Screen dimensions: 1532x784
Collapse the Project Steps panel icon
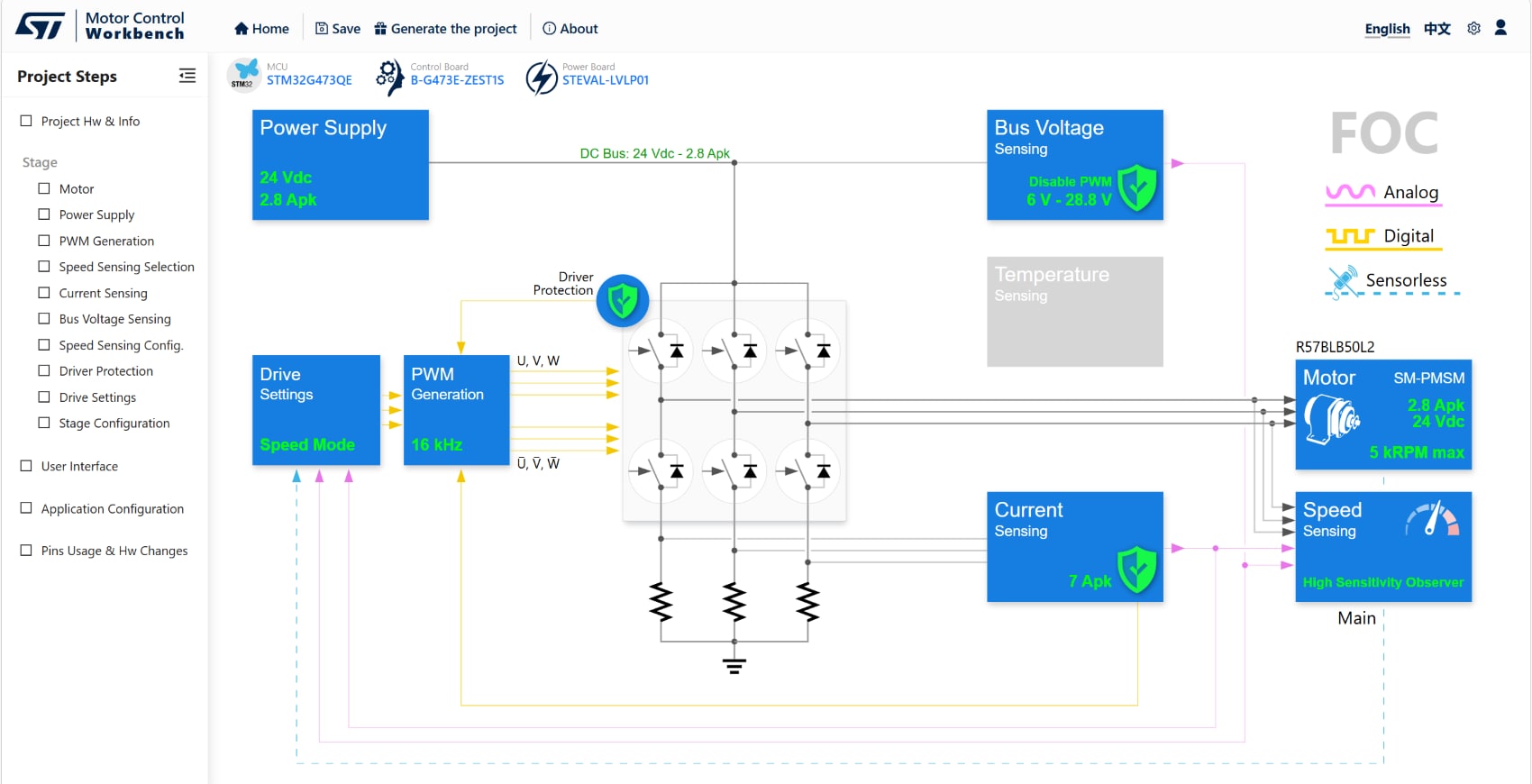tap(187, 76)
